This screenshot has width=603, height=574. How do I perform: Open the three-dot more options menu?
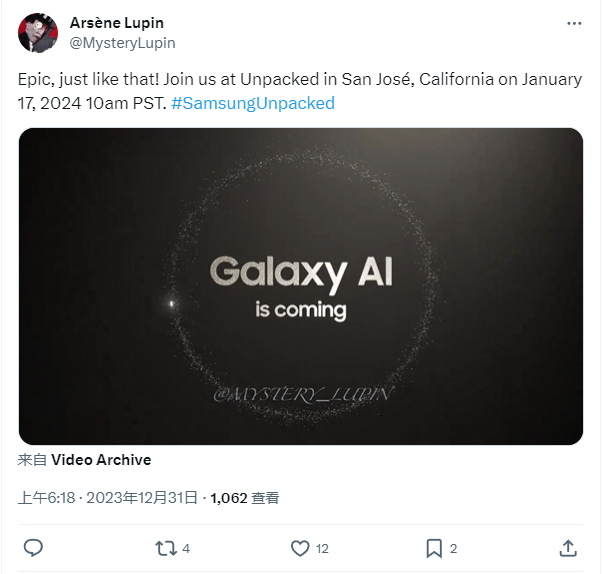click(573, 23)
